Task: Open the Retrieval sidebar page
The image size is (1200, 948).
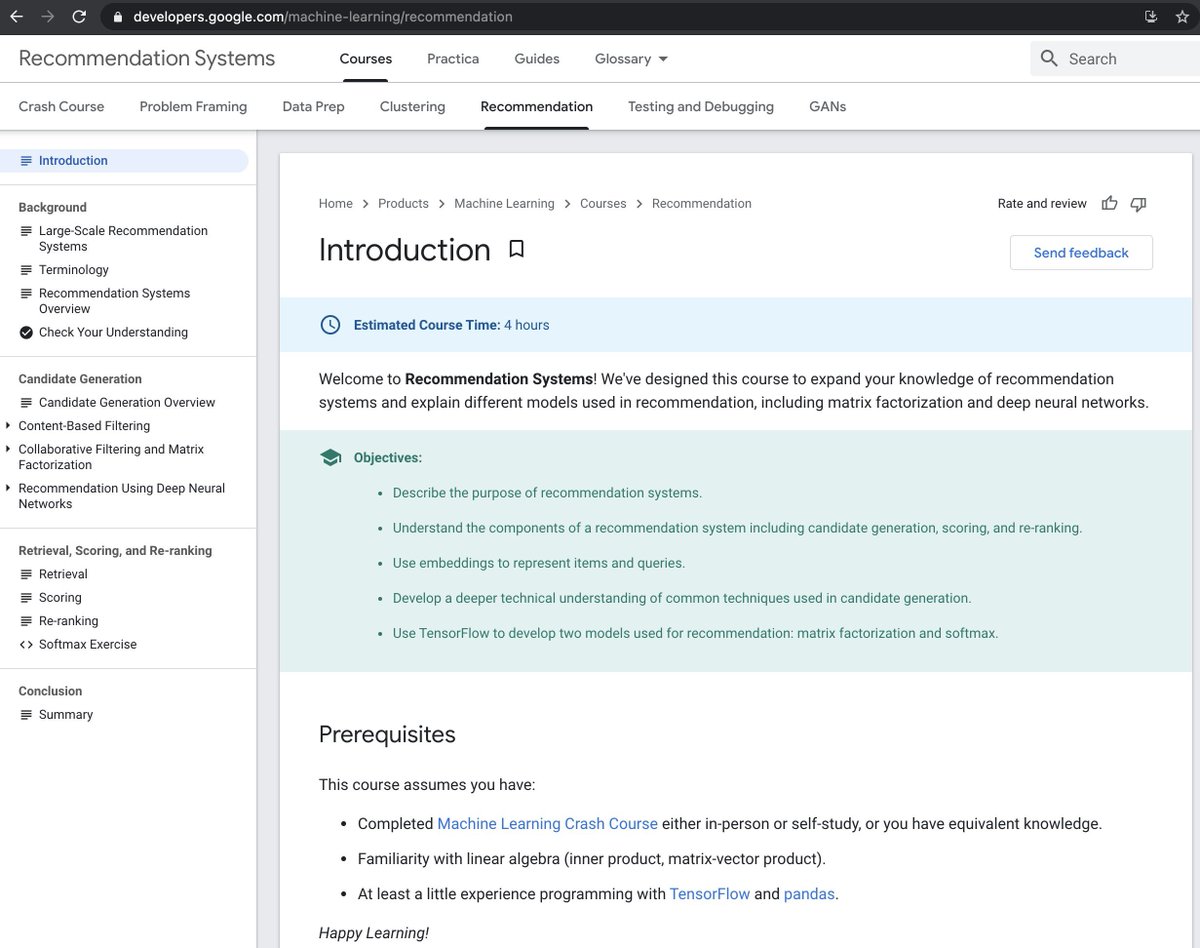Action: pyautogui.click(x=63, y=574)
